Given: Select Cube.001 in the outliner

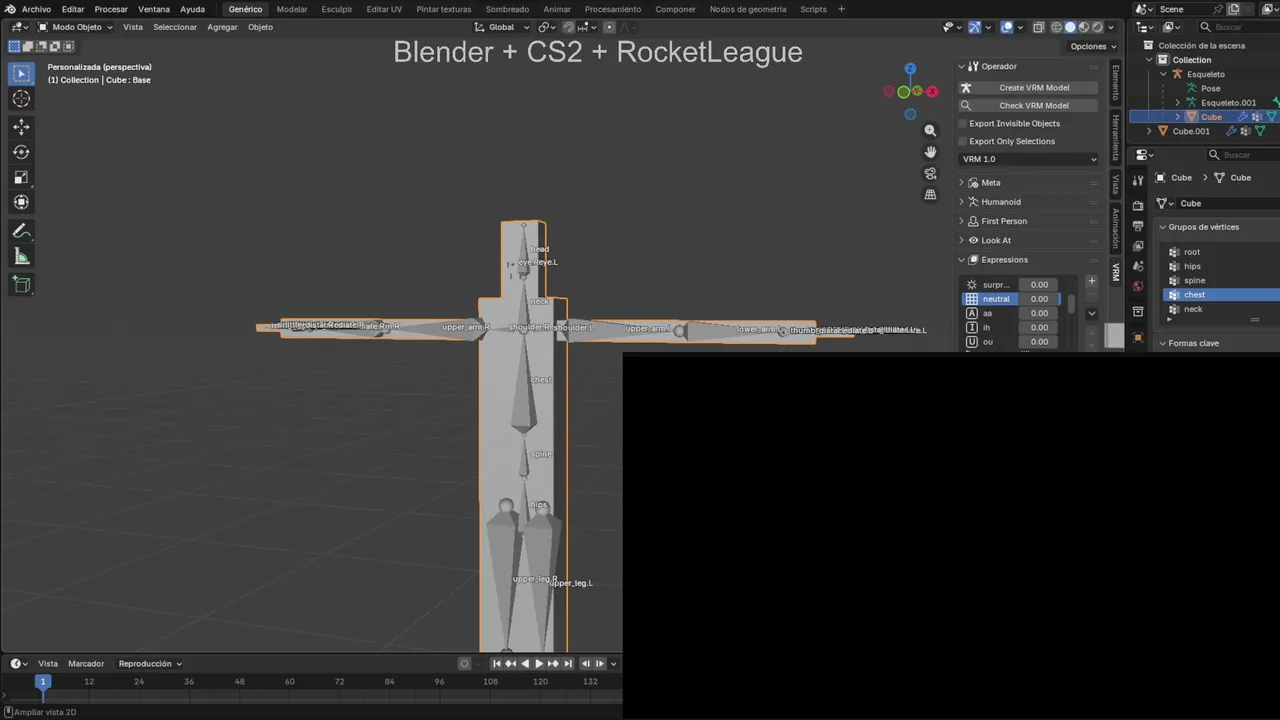Looking at the screenshot, I should (1190, 131).
